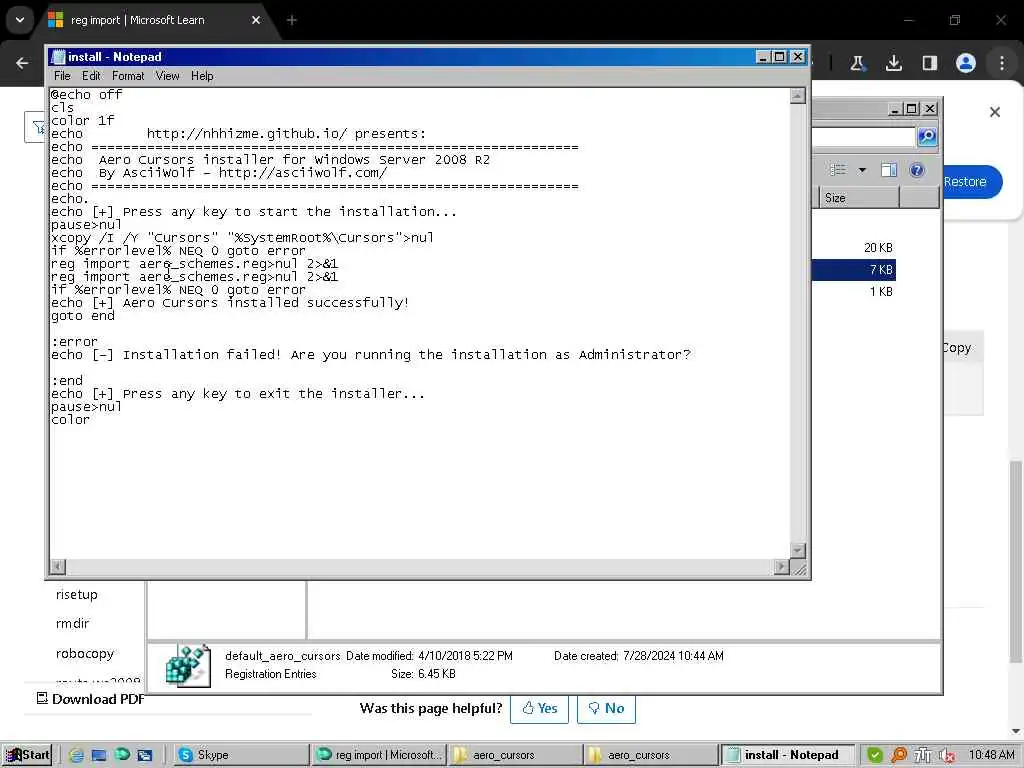Open the fourth quick launch window icon
The image size is (1024, 768).
144,756
